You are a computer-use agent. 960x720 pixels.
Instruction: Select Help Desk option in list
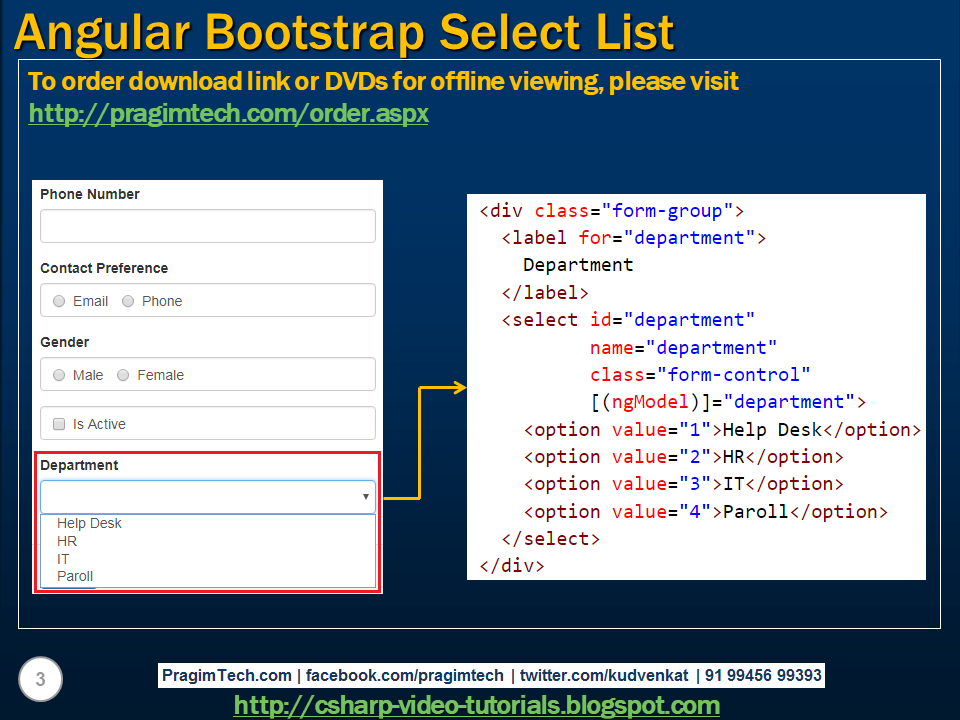[89, 523]
